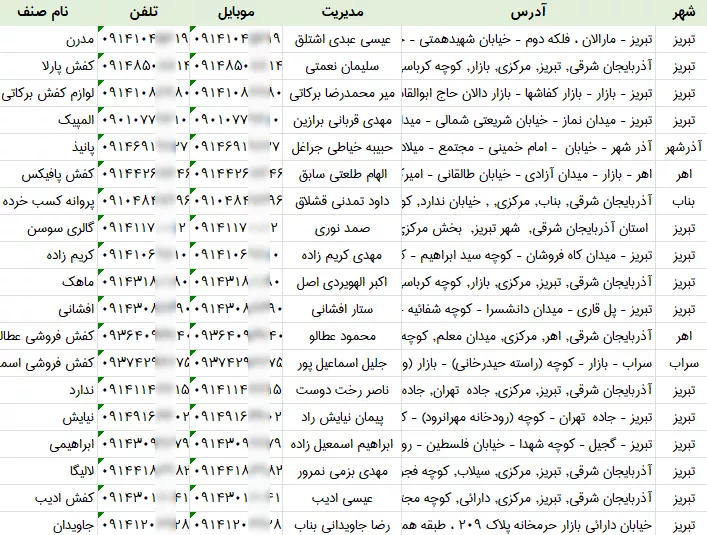
Task: Select address cell mentioning راسته حیدرخانی
Action: [x=528, y=364]
